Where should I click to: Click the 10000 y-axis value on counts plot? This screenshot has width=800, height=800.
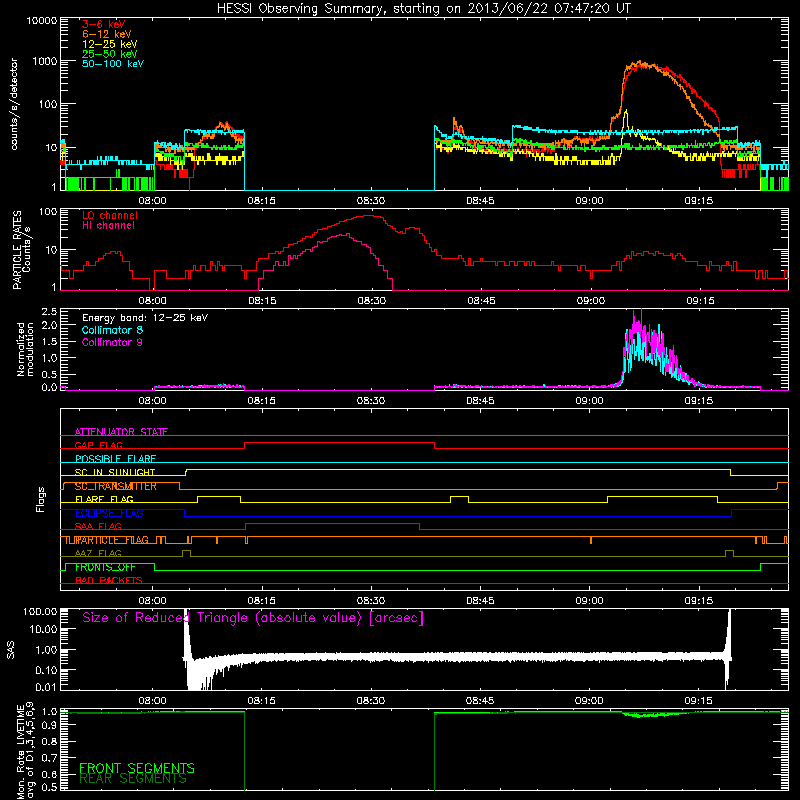(x=41, y=20)
